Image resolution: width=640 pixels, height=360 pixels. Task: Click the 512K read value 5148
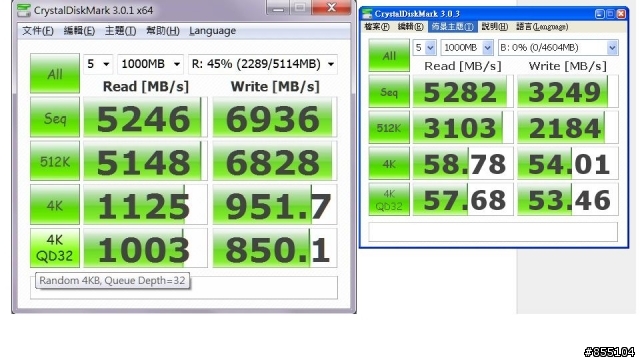(x=145, y=161)
